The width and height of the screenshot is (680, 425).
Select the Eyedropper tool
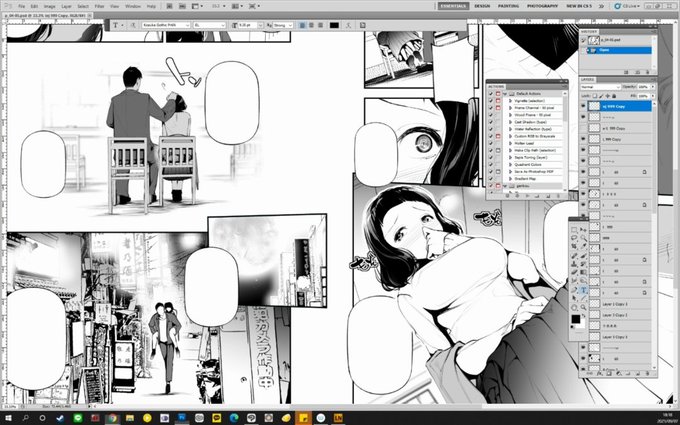click(x=583, y=246)
